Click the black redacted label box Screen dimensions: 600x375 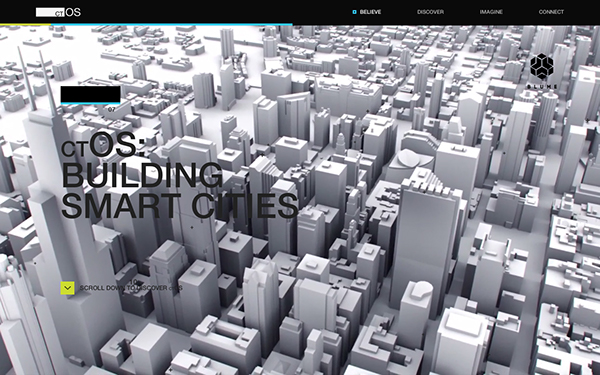click(90, 94)
